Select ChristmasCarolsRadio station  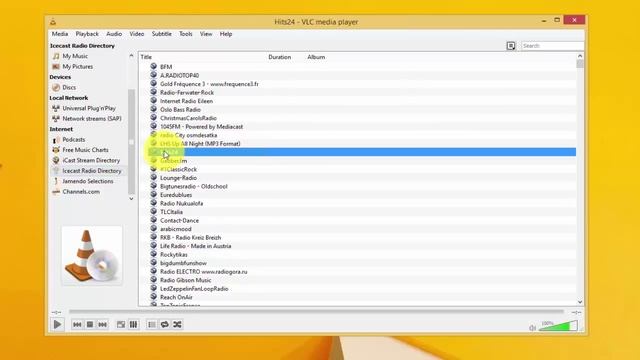click(x=188, y=118)
